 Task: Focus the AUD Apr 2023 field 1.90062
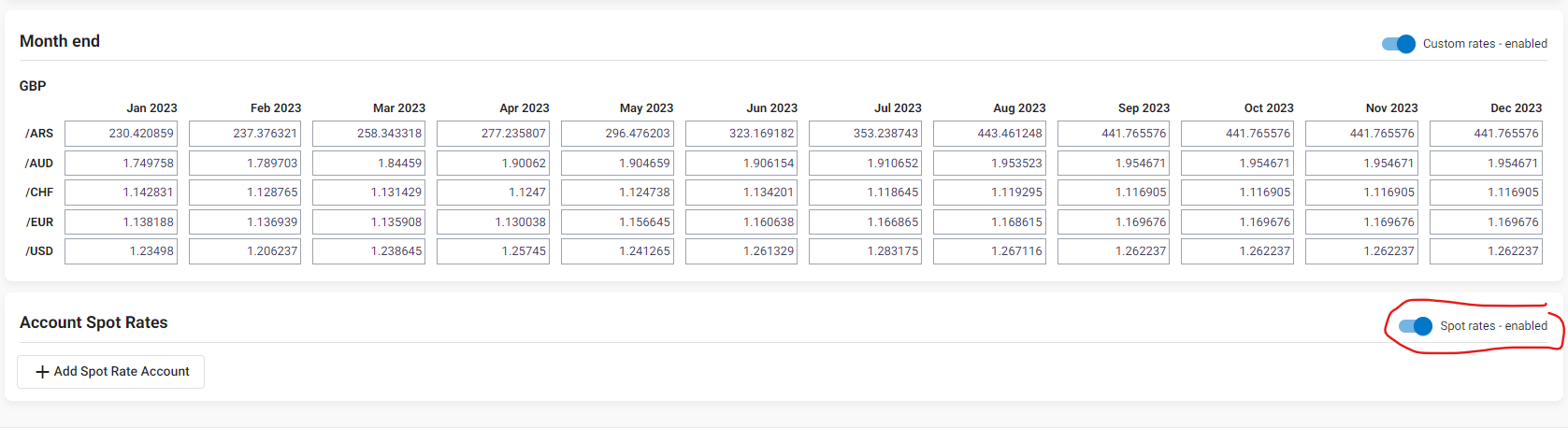(493, 164)
